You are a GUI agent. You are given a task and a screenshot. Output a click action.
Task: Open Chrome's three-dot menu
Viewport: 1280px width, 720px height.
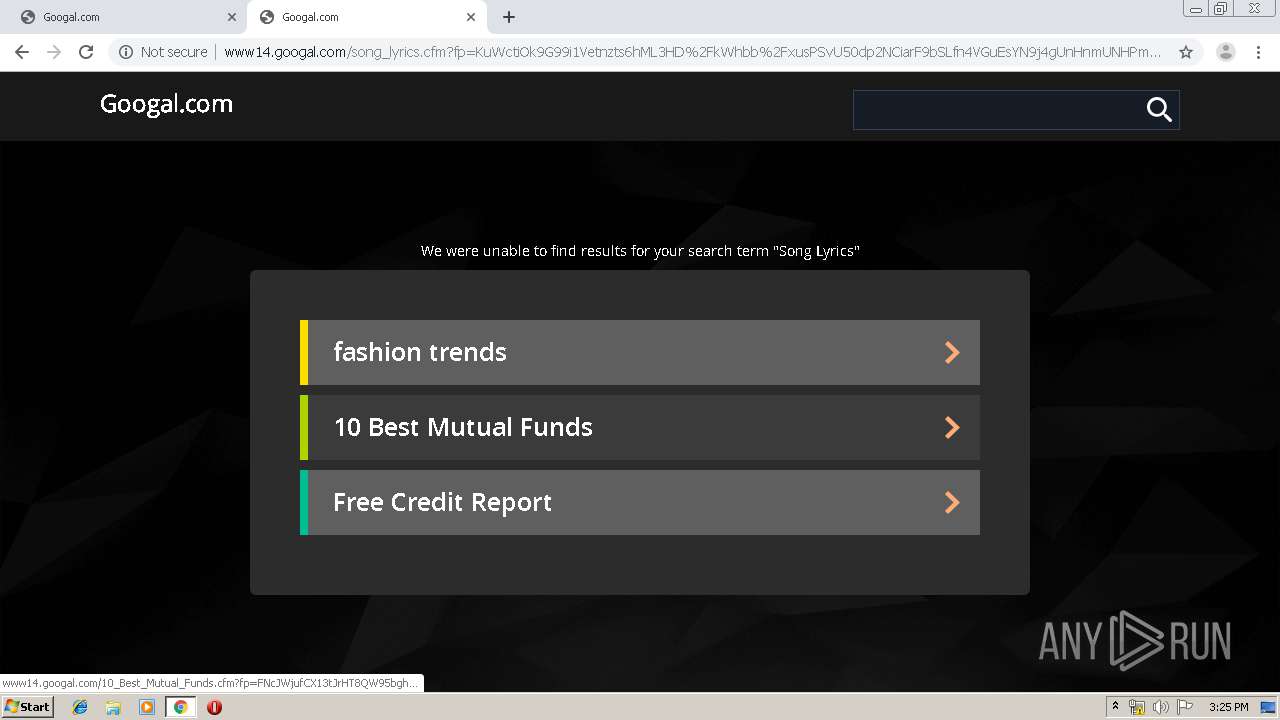tap(1258, 52)
